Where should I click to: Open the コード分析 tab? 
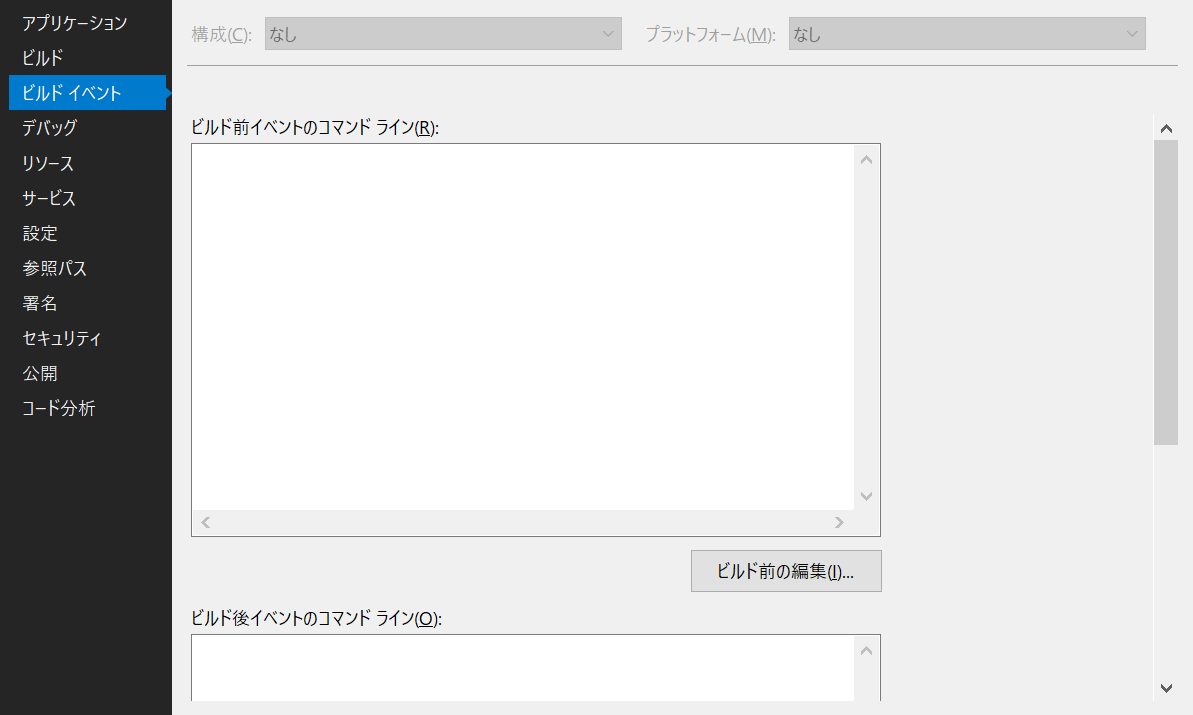pos(59,408)
